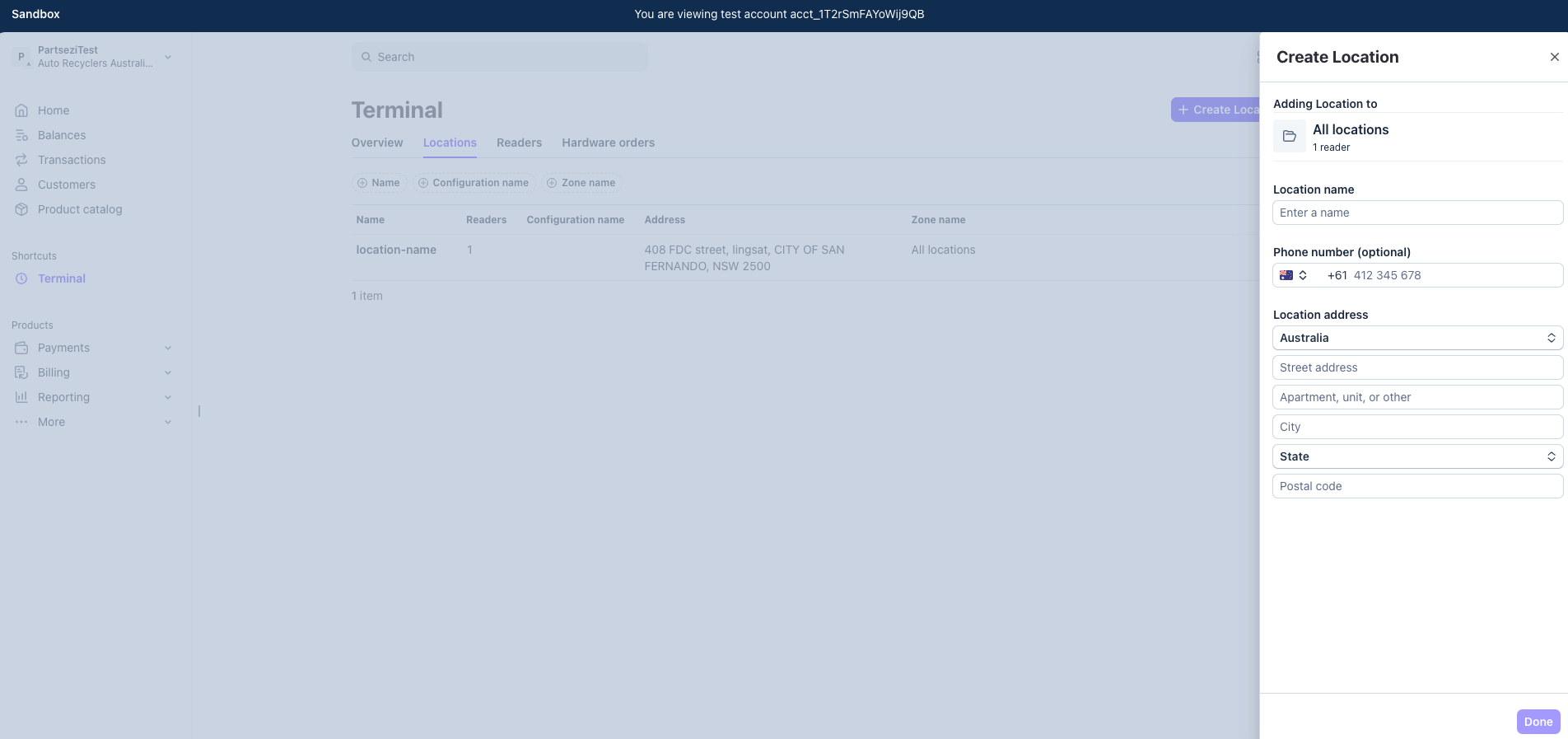Close the Create Location panel
Viewport: 1568px width, 739px height.
pyautogui.click(x=1554, y=57)
